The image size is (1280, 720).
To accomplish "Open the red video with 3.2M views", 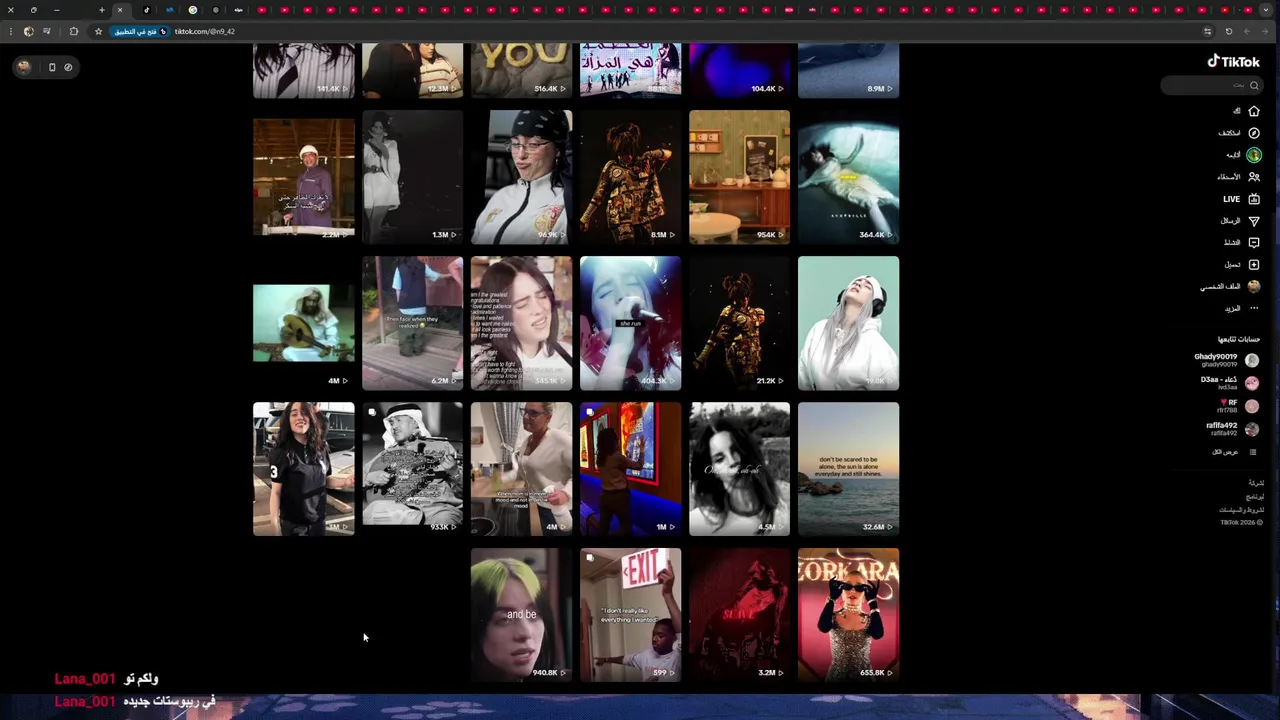I will tap(739, 615).
